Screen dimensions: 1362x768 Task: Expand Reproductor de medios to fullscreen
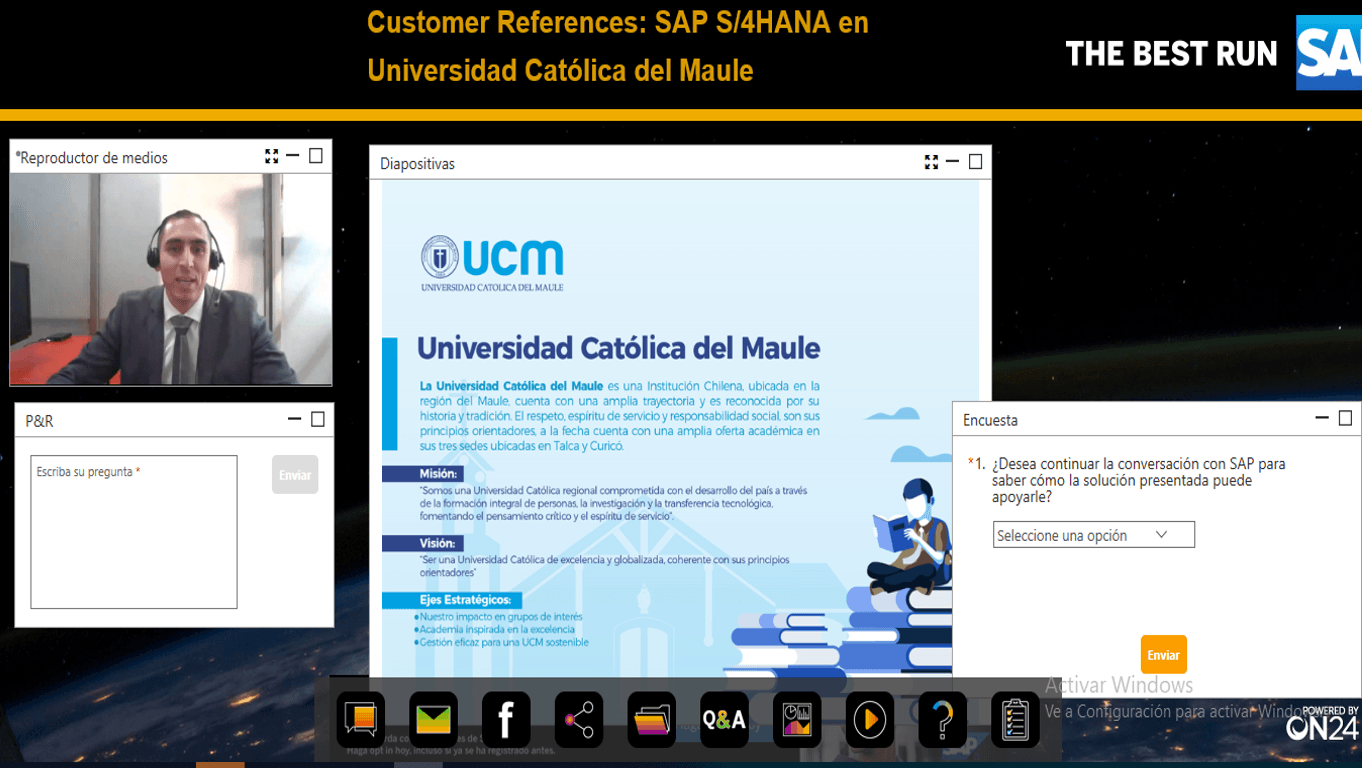[x=271, y=156]
